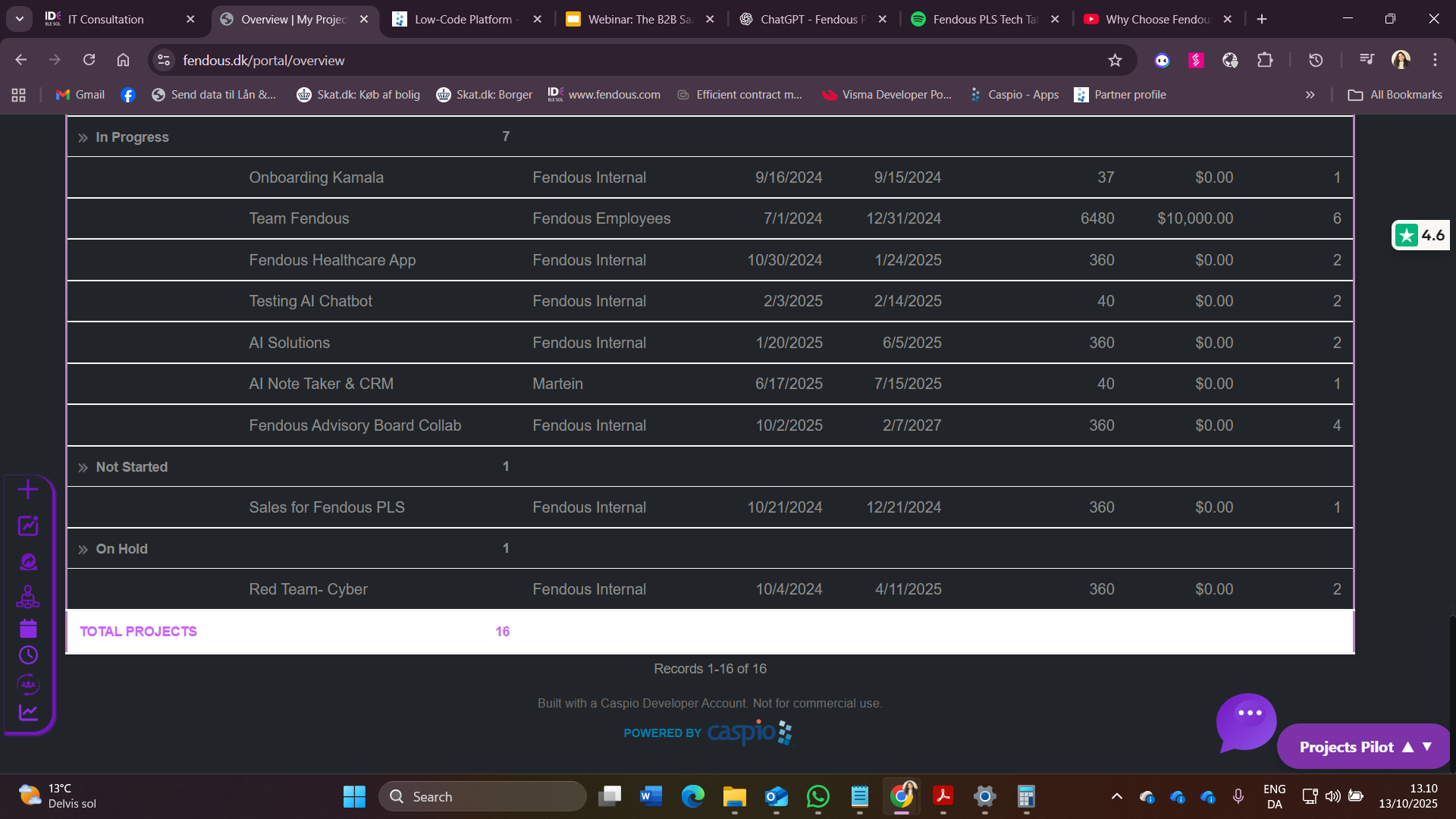Switch to the IT Consultation tab
Screen dimensions: 1456x819
(x=105, y=19)
